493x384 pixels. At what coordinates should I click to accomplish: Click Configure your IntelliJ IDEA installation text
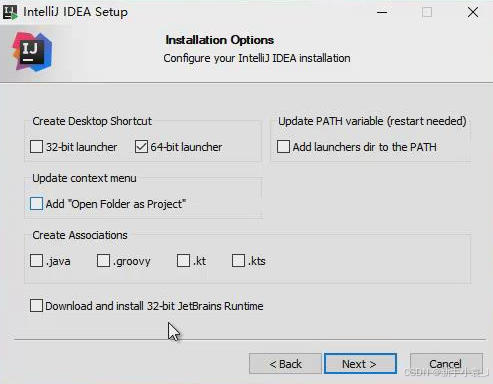pyautogui.click(x=257, y=58)
